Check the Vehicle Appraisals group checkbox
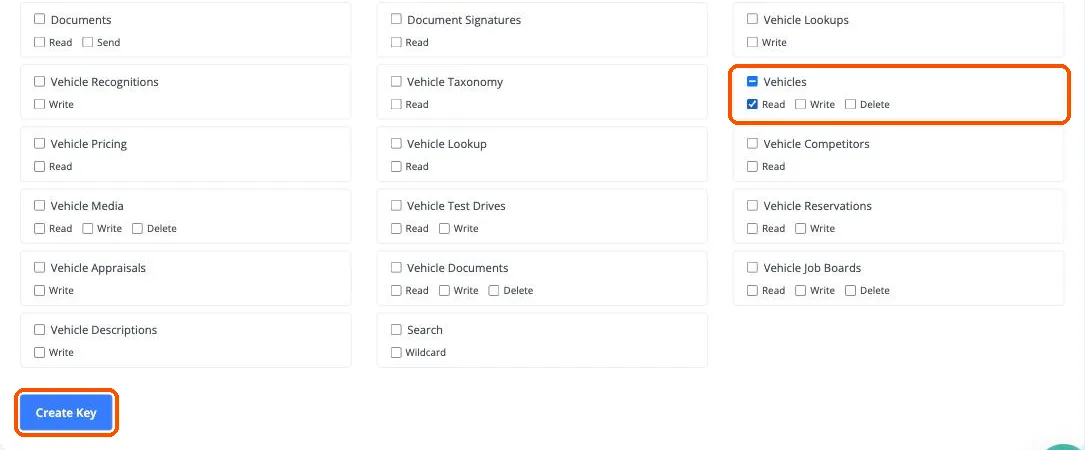The width and height of the screenshot is (1085, 450). 39,268
